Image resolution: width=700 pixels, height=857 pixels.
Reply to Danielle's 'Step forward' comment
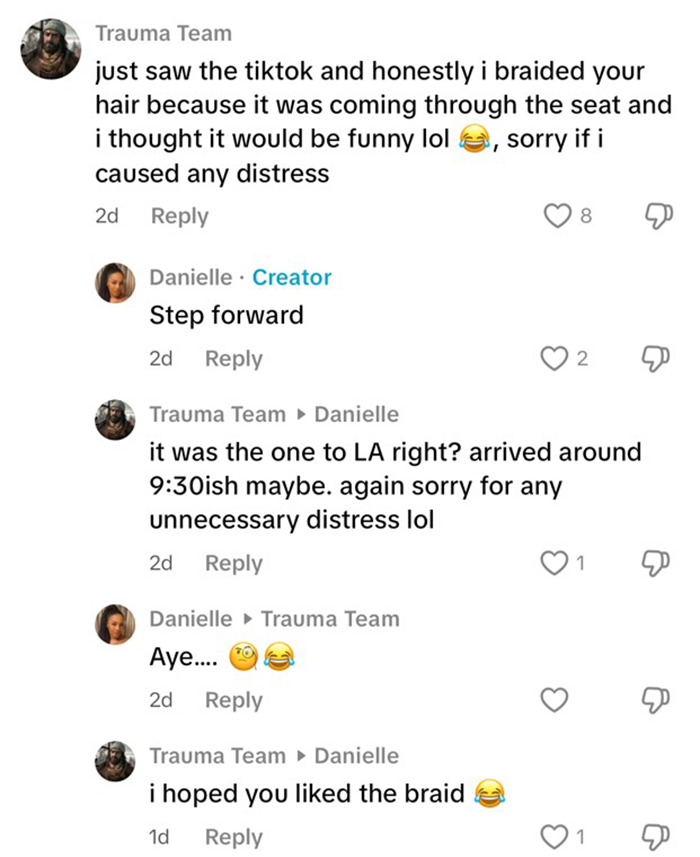(233, 358)
